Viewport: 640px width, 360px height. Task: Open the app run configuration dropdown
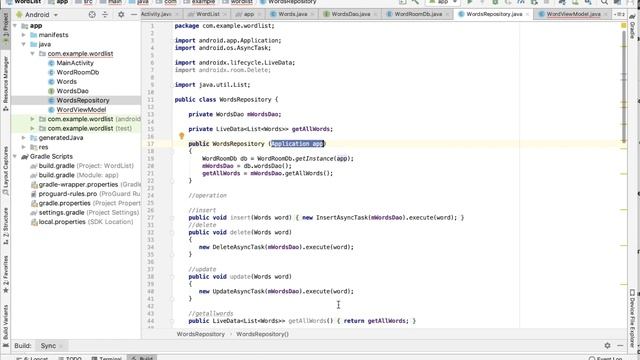(443, 2)
